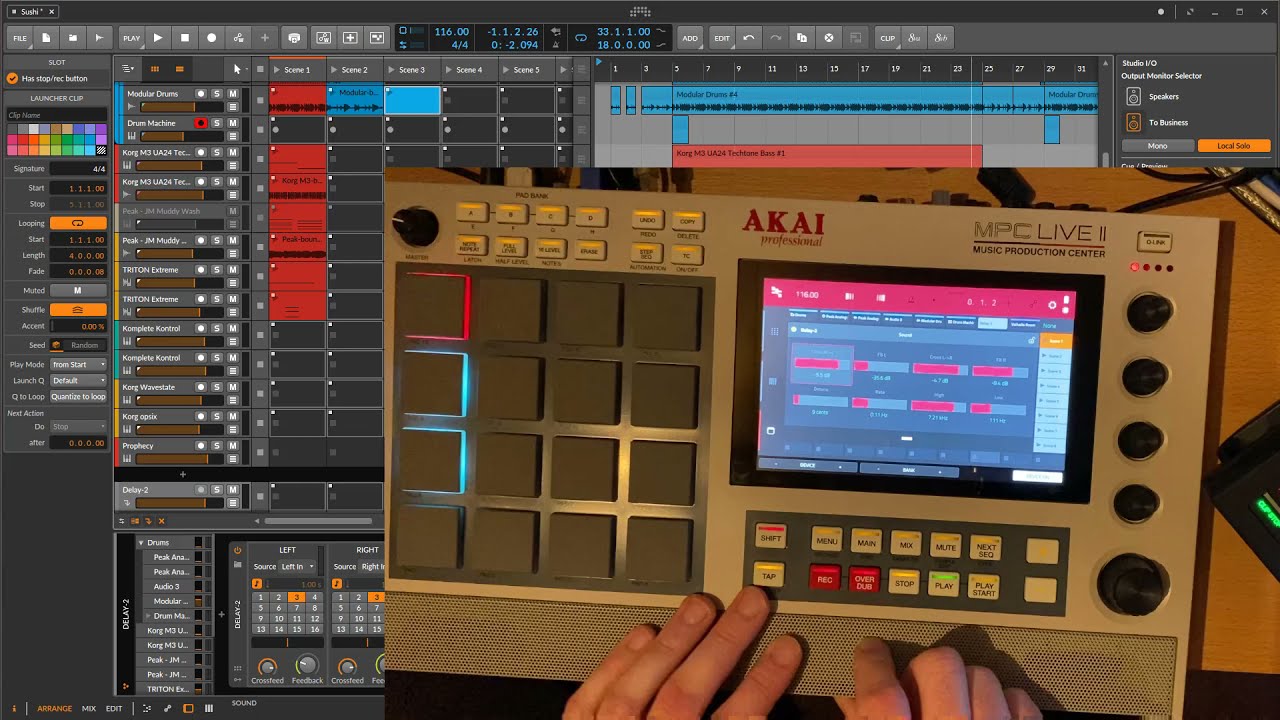Open track header view options menu
1280x720 pixels.
(x=128, y=69)
